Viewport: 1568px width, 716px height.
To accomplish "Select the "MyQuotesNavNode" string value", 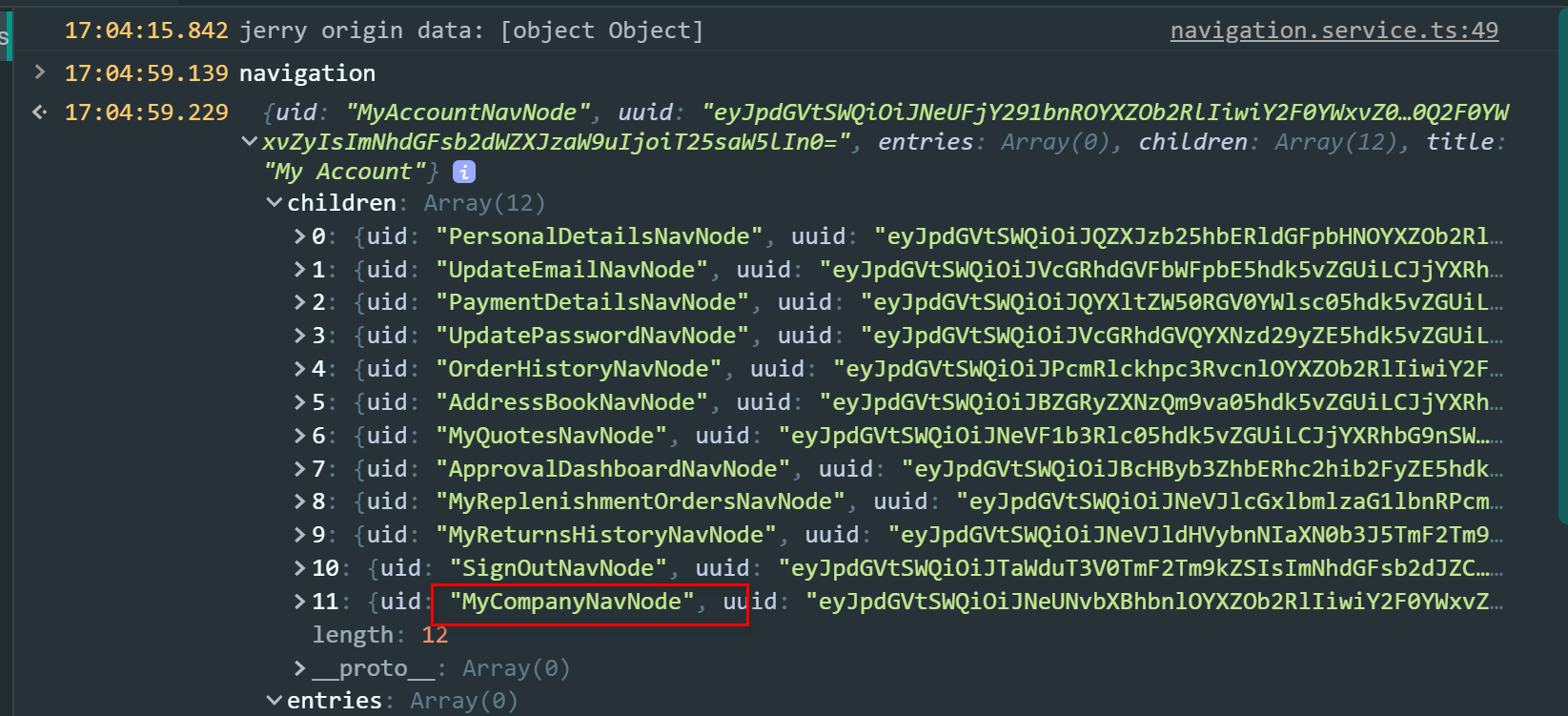I will coord(552,436).
